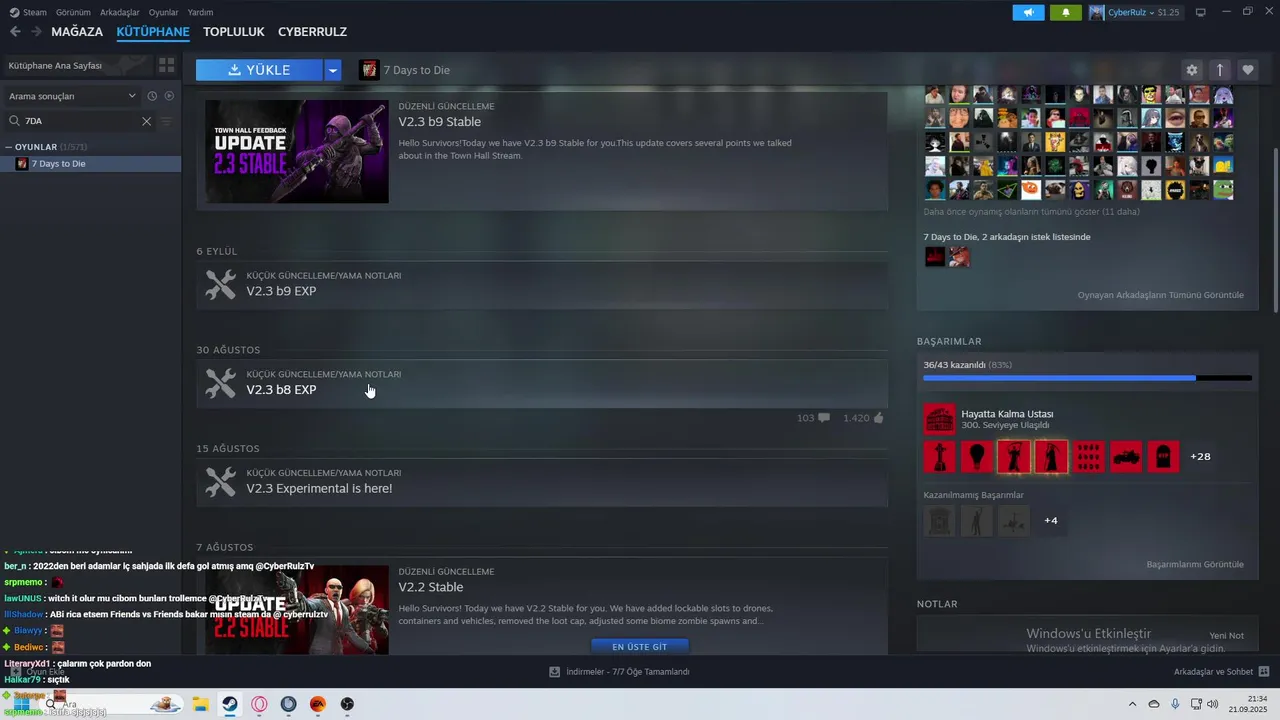Open Başarımlarımı Görüntüle link

click(1195, 564)
